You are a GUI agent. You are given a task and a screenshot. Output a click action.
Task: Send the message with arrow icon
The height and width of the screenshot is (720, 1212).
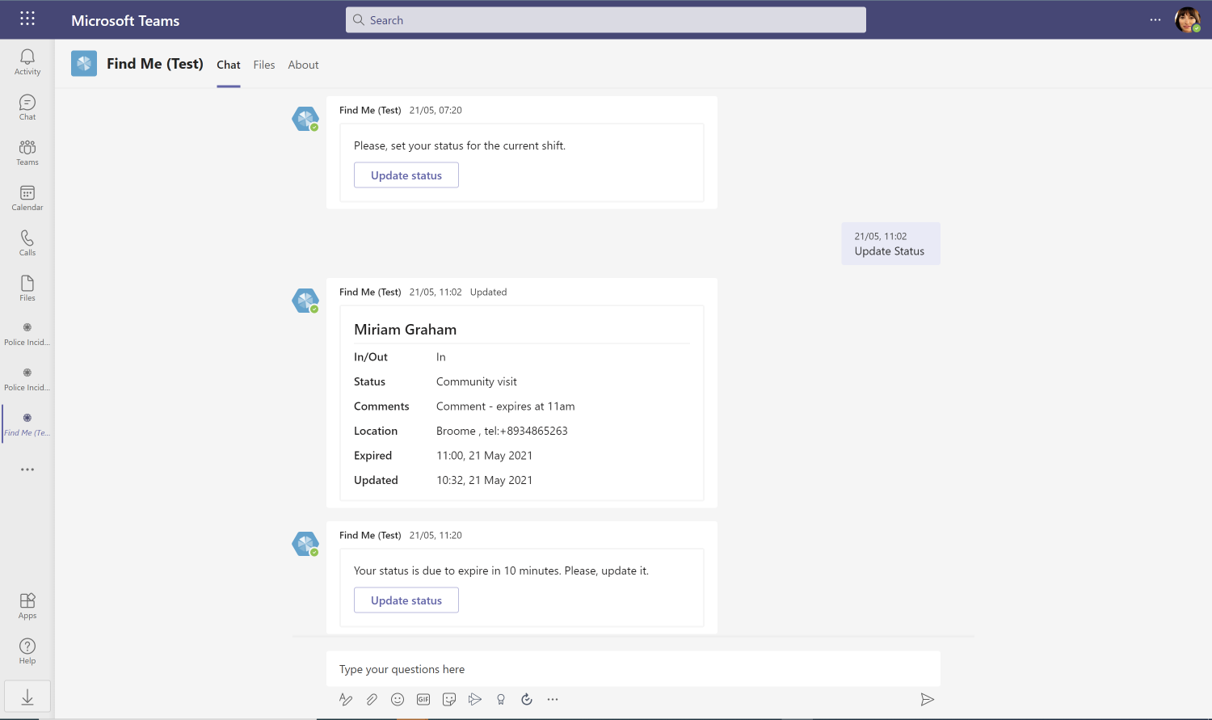[x=927, y=700]
